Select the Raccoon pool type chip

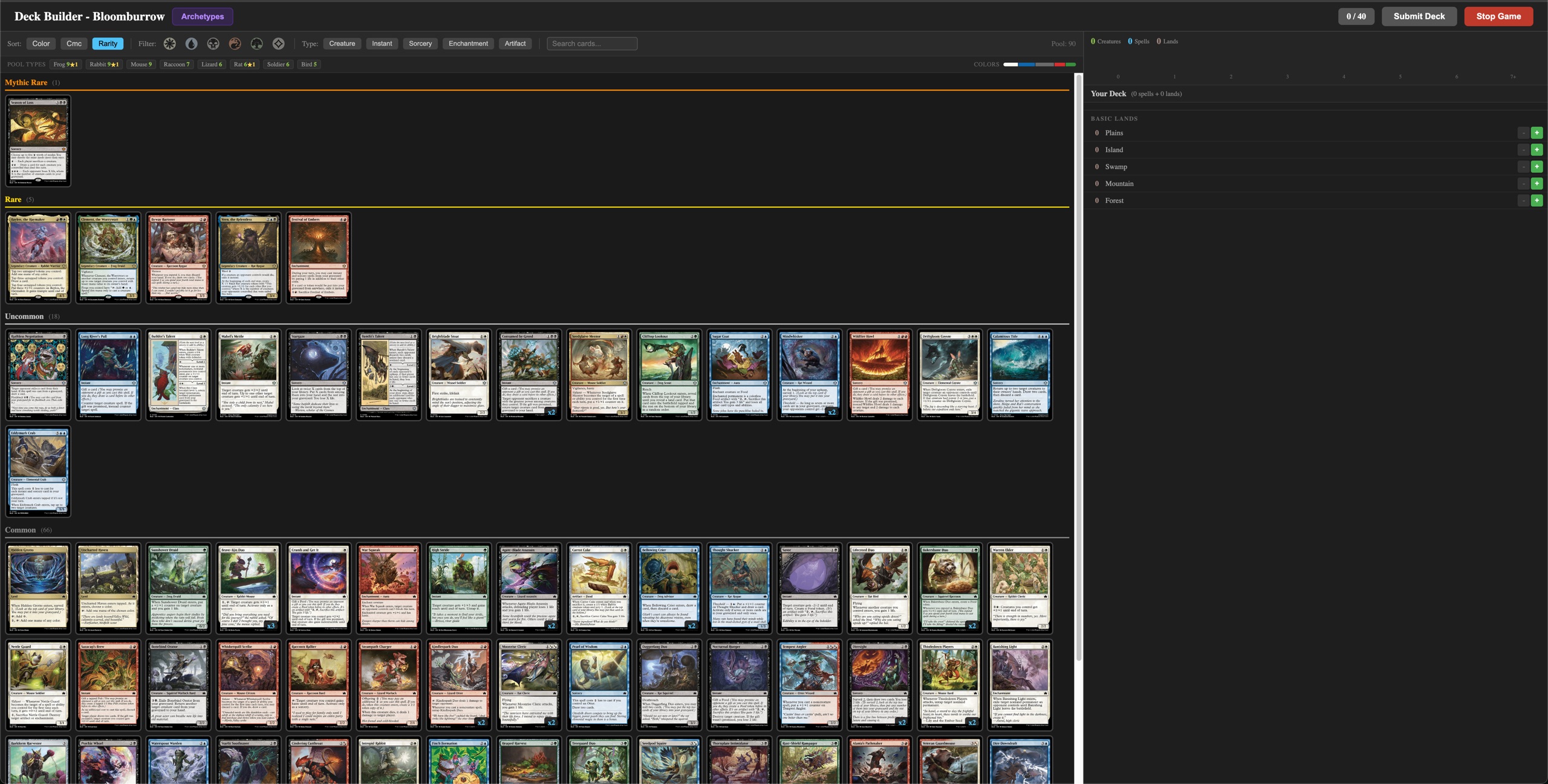[177, 64]
